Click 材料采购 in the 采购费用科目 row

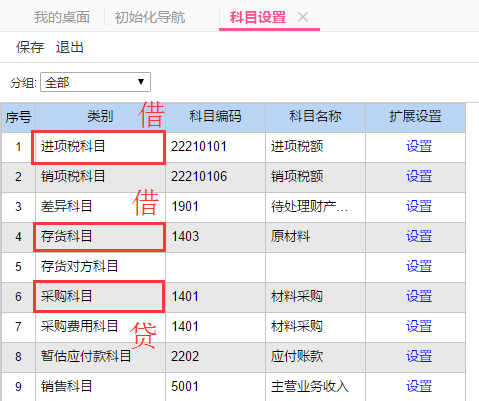pos(315,327)
